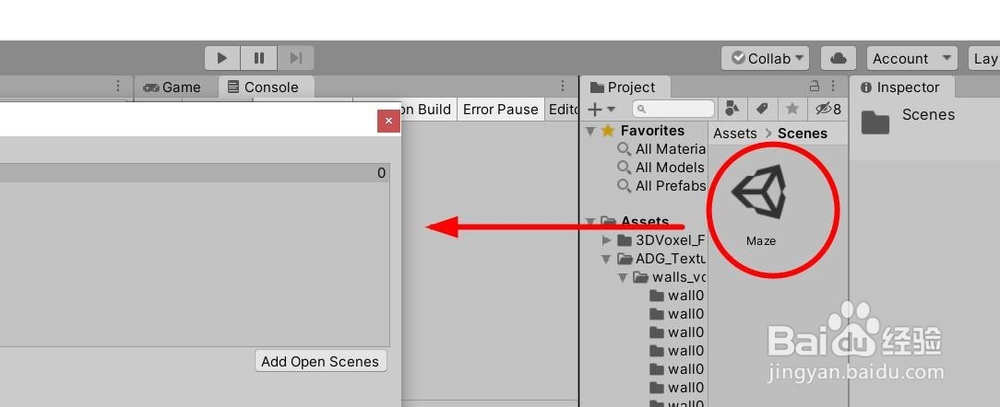This screenshot has height=407, width=1000.
Task: Collapse the ADG_Textures folder
Action: pyautogui.click(x=606, y=259)
